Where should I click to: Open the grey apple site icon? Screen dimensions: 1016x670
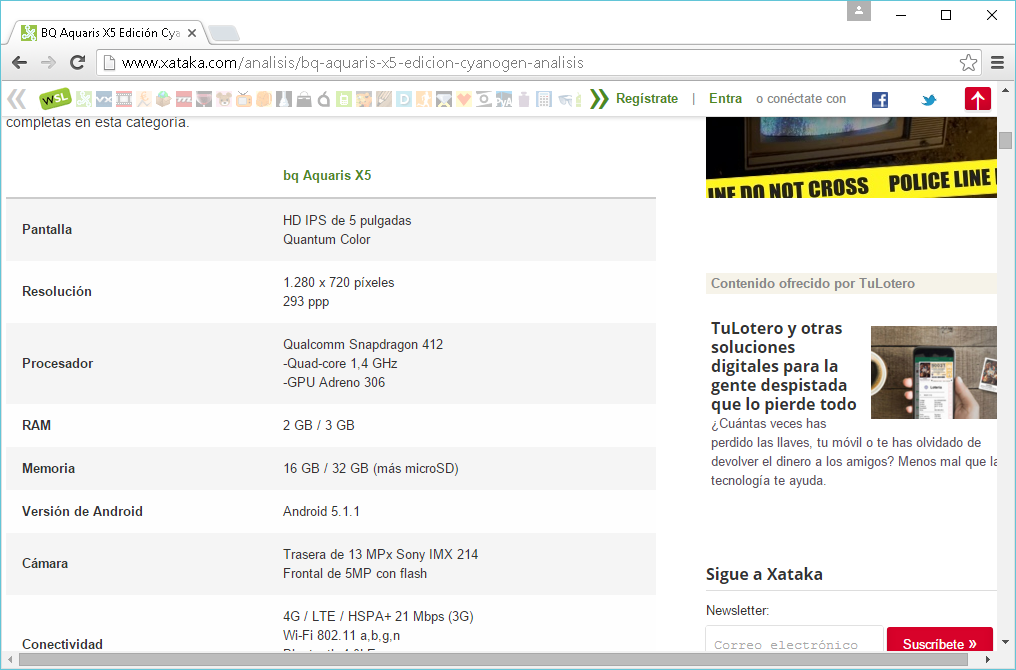324,99
